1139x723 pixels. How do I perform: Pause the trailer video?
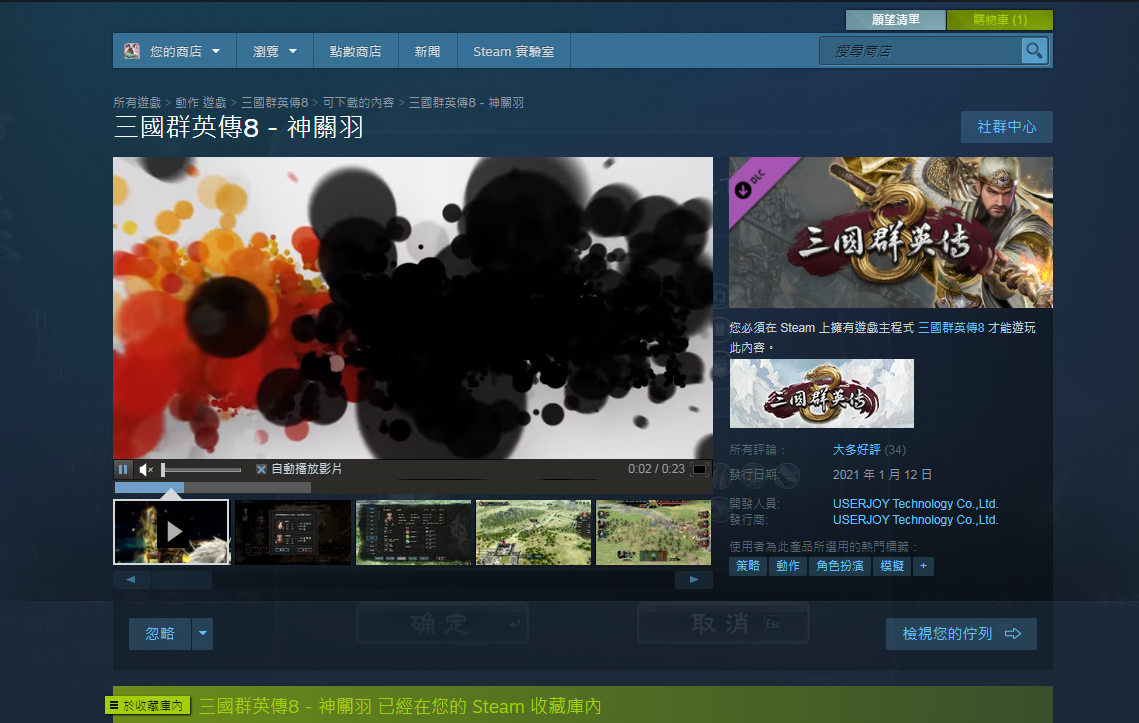click(123, 469)
